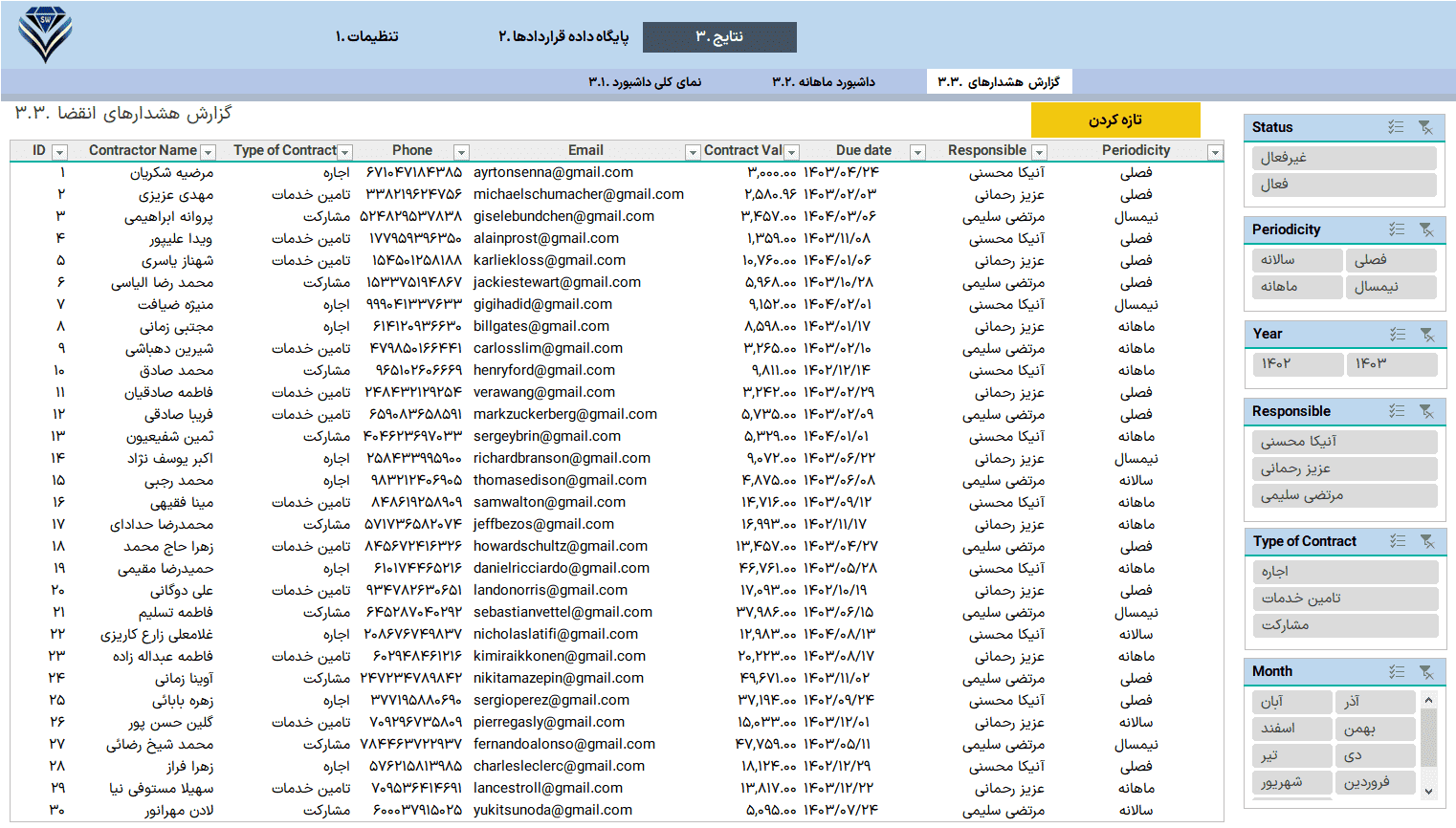Open the Periodicity column filter dropdown

click(1215, 152)
